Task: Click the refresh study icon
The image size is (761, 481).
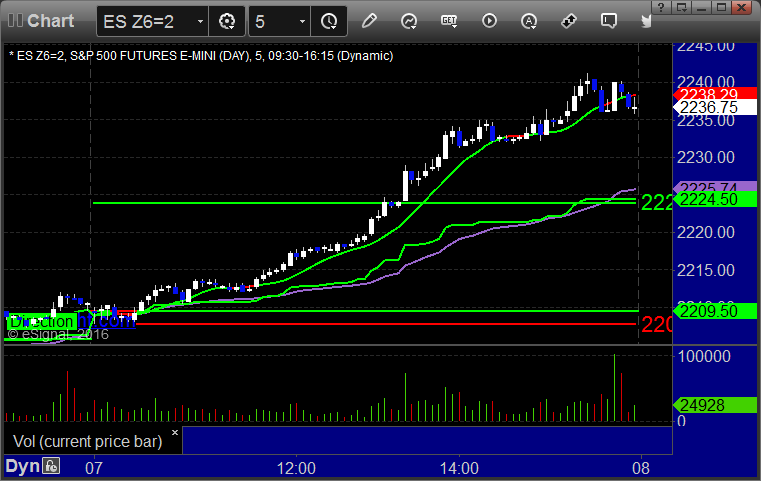Action: pyautogui.click(x=408, y=20)
